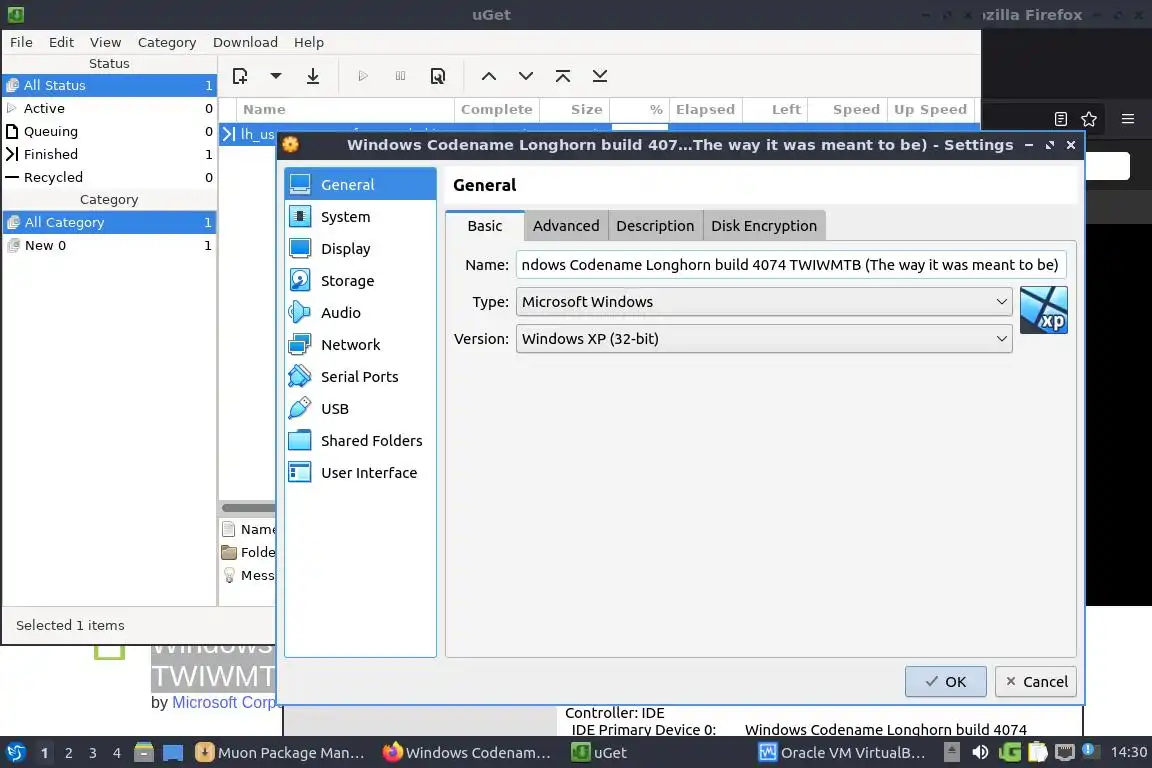The height and width of the screenshot is (768, 1152).
Task: Open the Shared Folders settings page
Action: pyautogui.click(x=360, y=440)
